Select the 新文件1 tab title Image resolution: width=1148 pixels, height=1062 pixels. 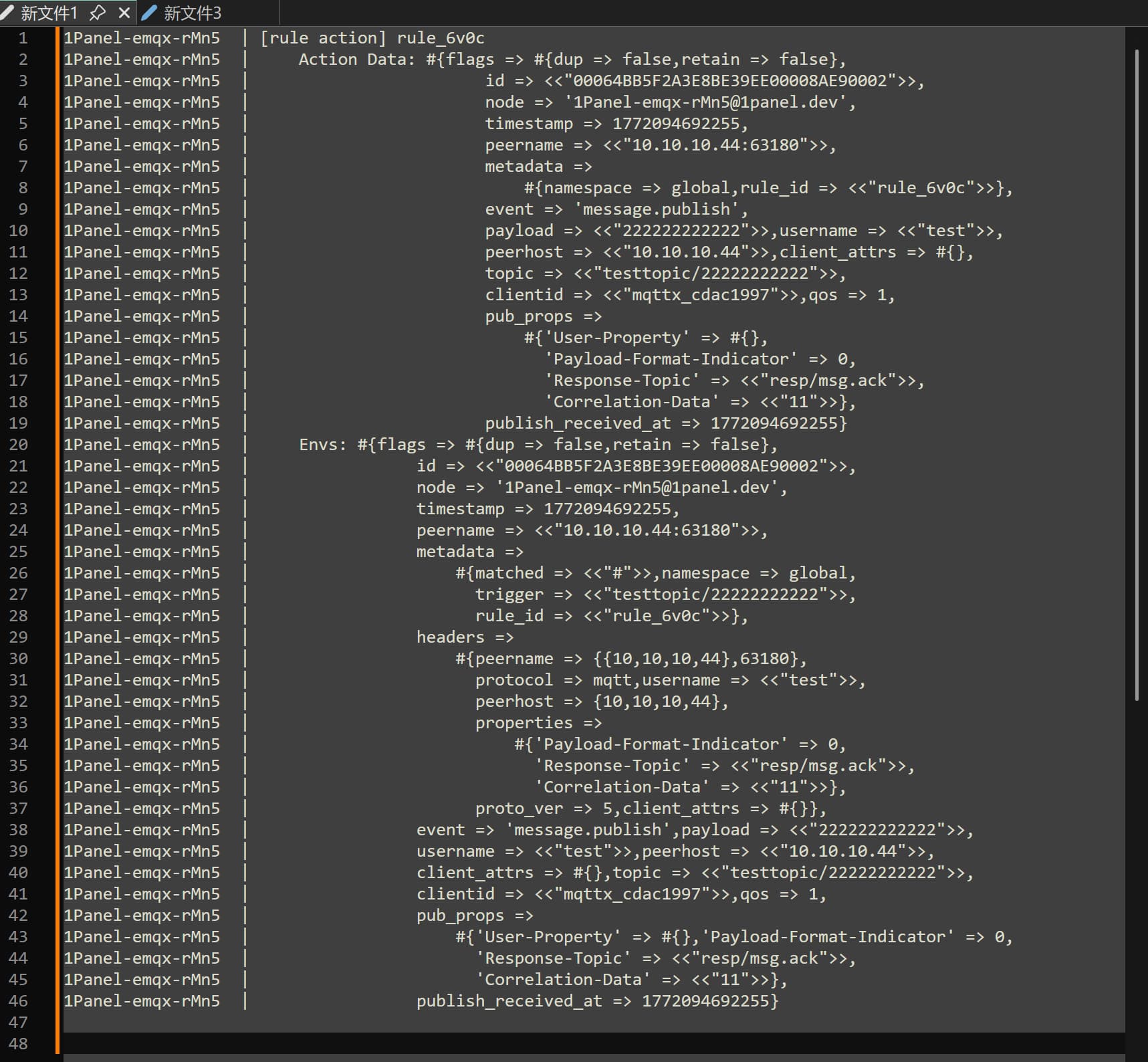pyautogui.click(x=49, y=13)
